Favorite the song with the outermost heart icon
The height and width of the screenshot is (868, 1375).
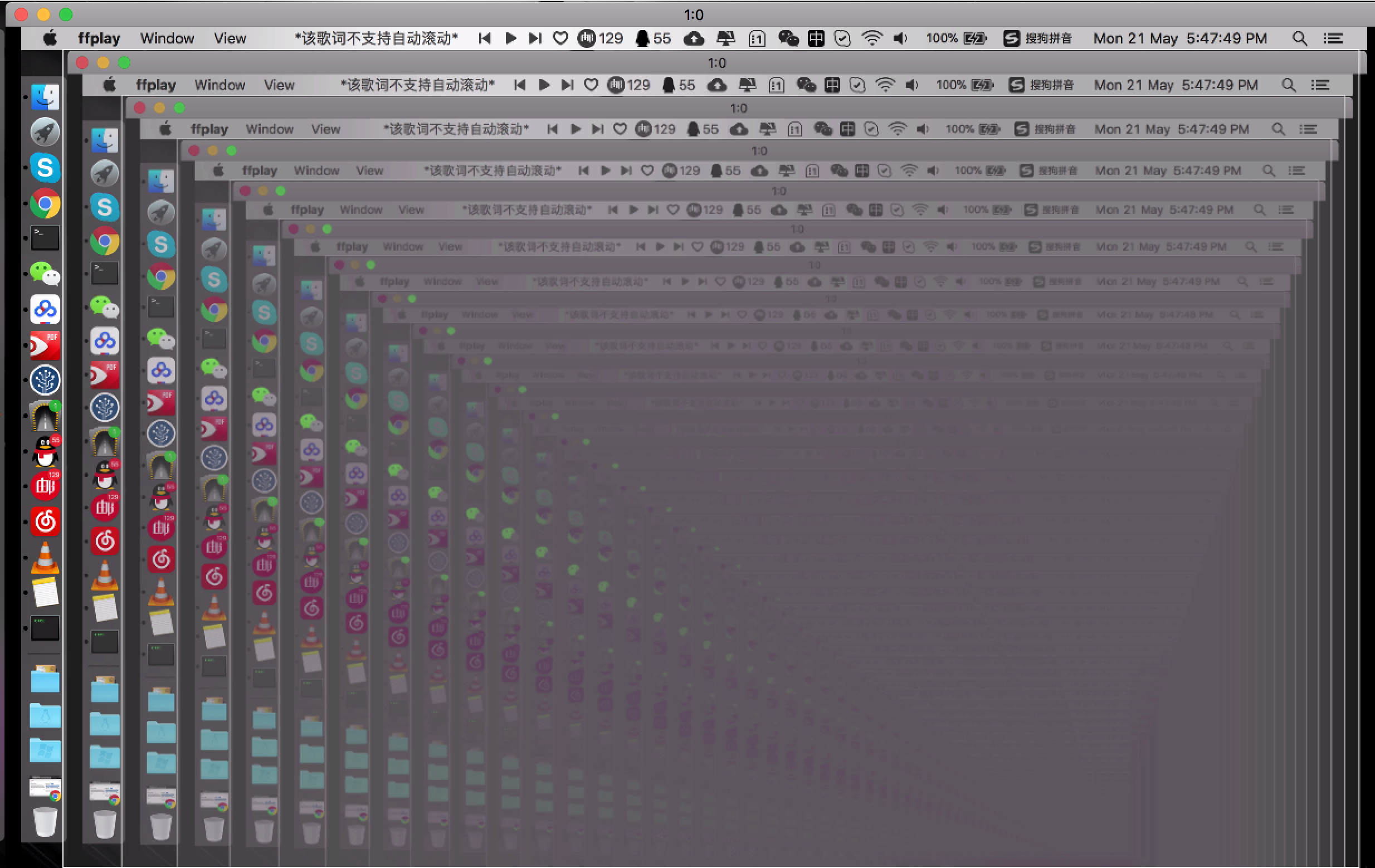pos(560,38)
